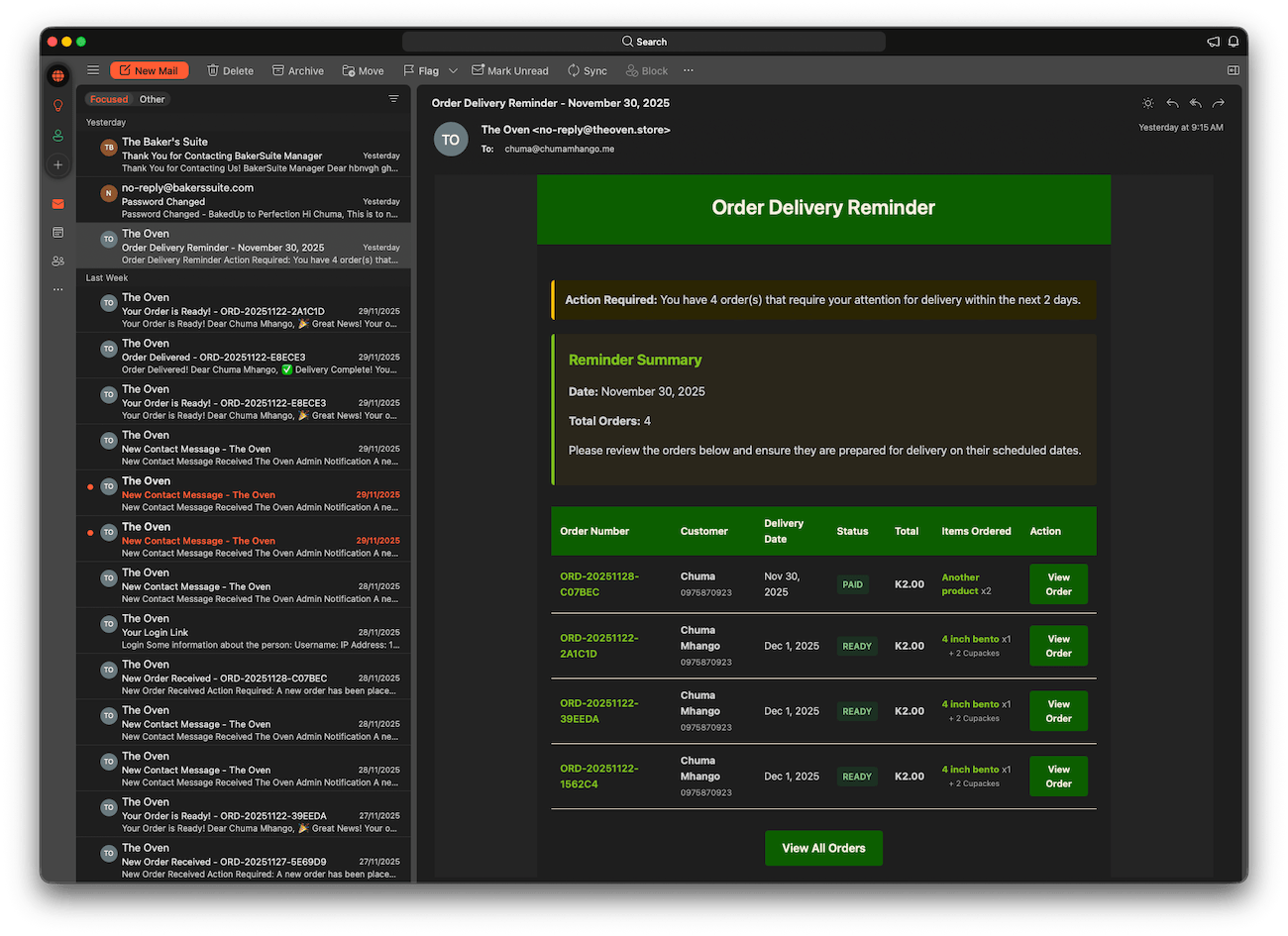Expand the Flag dropdown arrow

point(453,70)
